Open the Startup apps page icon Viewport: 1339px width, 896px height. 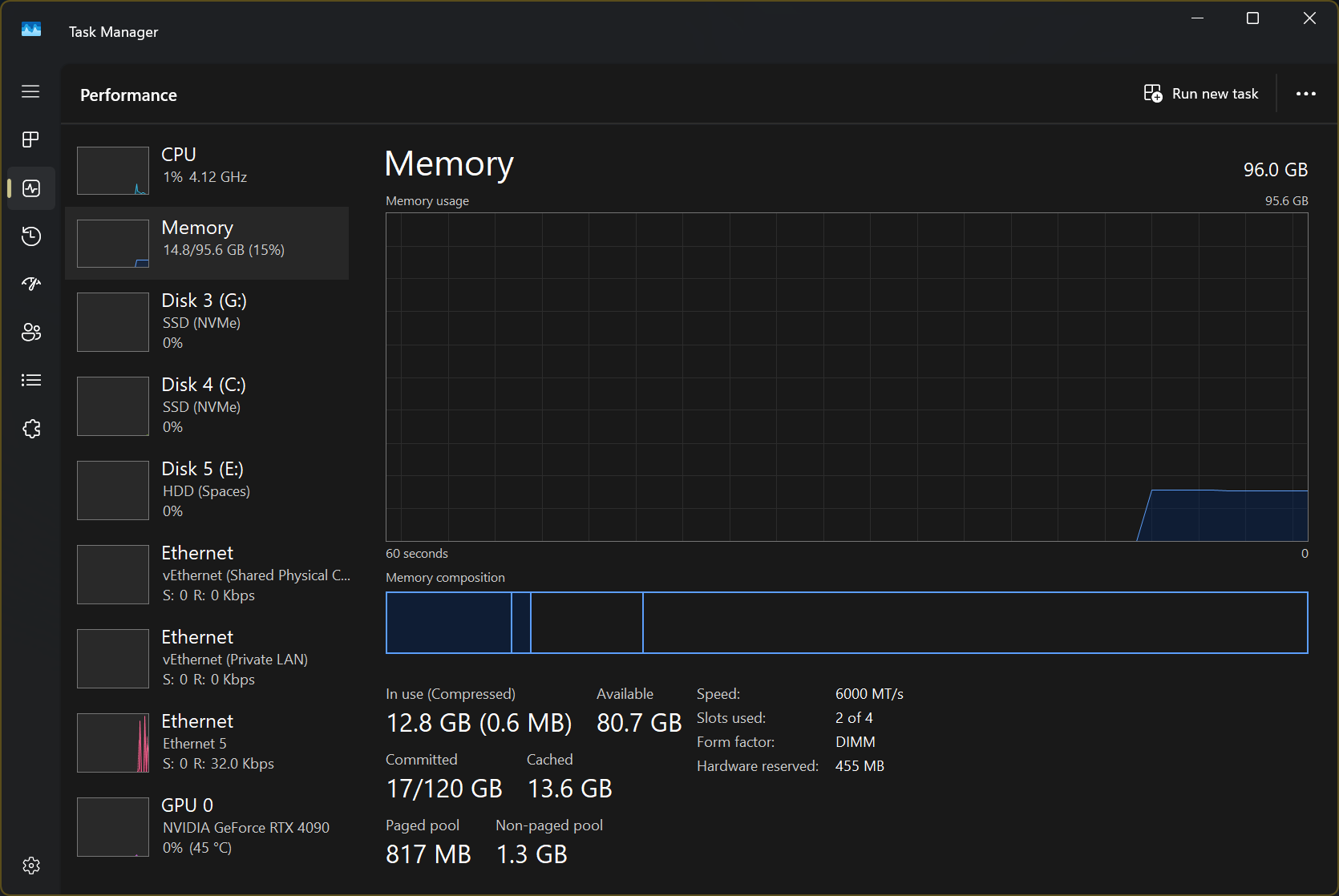tap(30, 284)
